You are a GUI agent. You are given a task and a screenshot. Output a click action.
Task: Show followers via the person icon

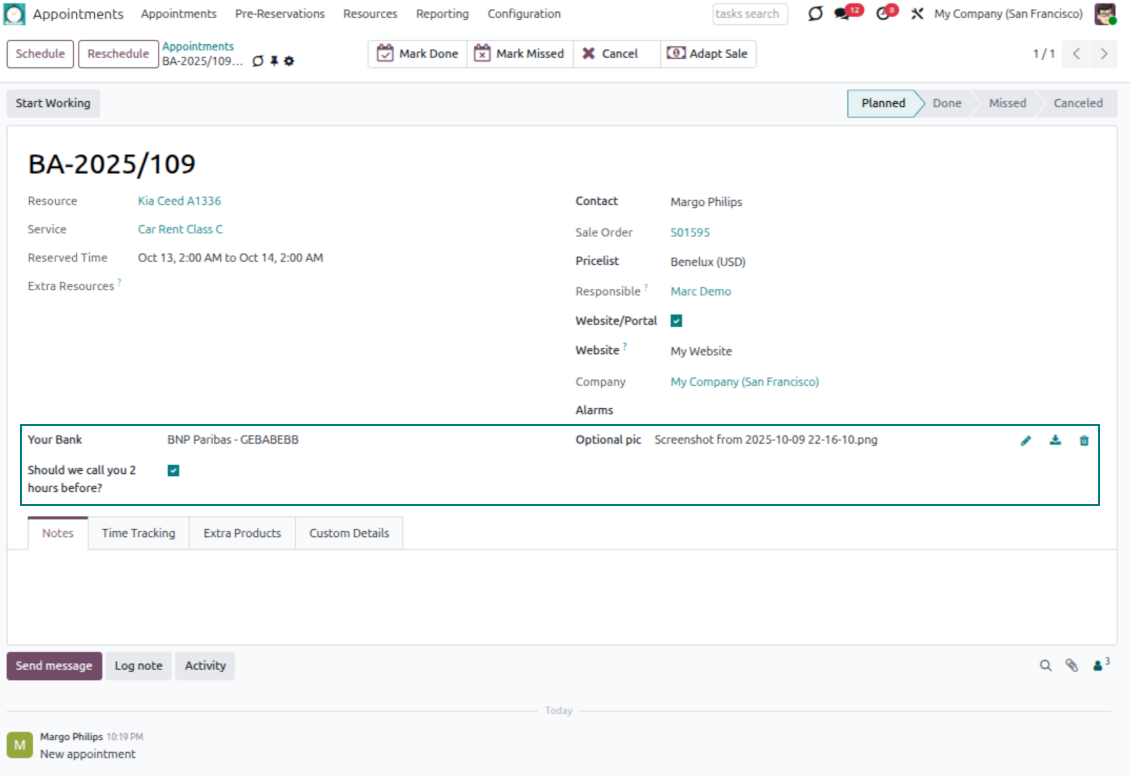(1100, 665)
